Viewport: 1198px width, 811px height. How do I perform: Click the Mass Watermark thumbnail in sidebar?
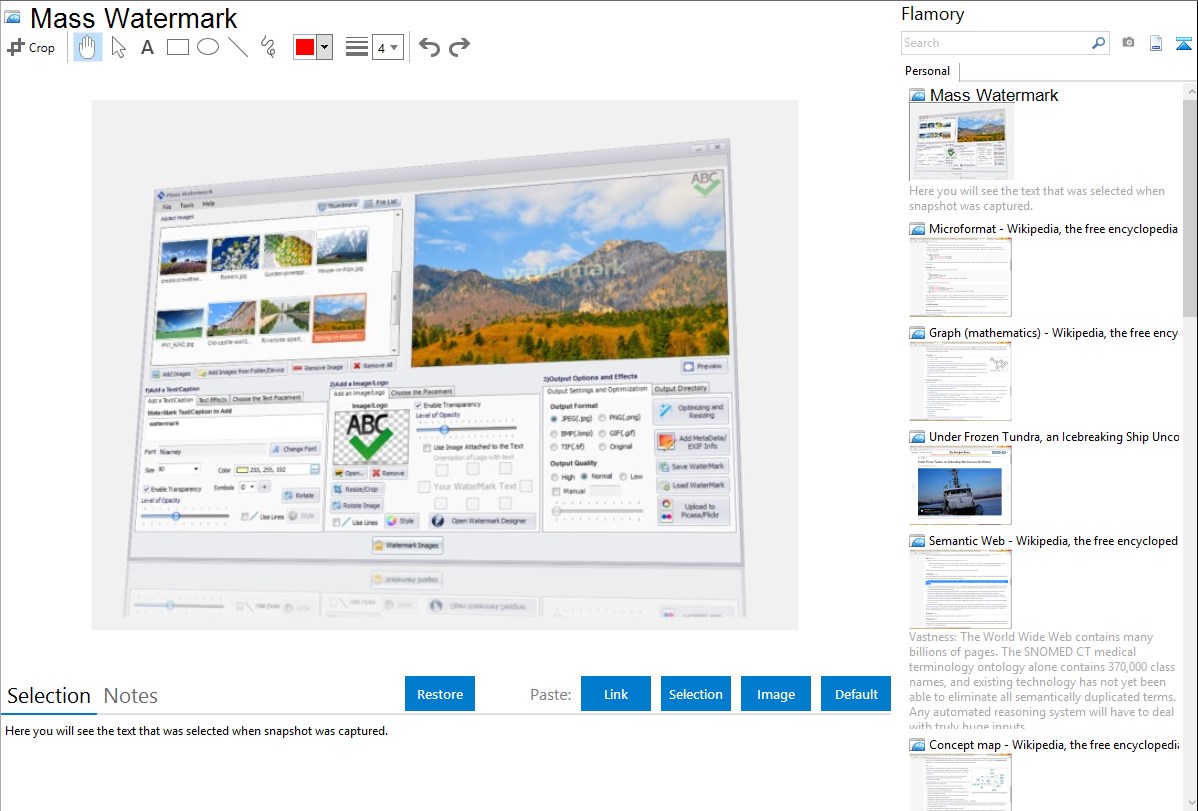coord(961,143)
